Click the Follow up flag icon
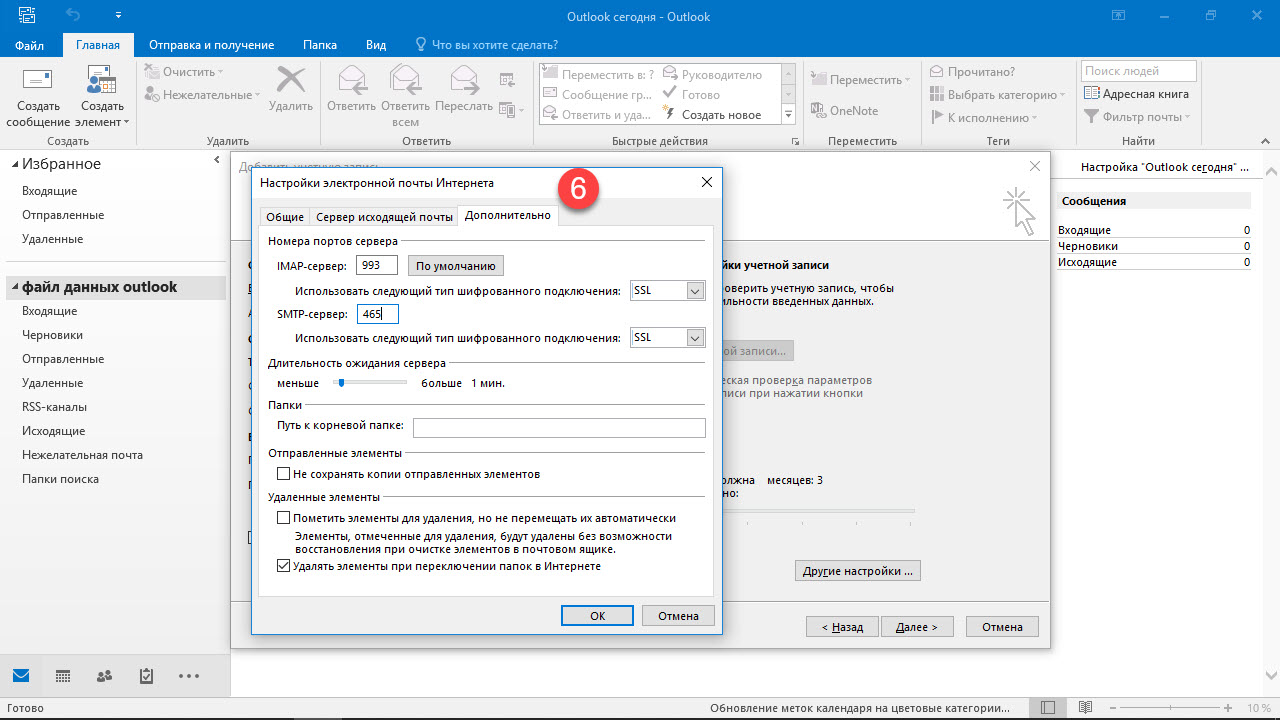Image resolution: width=1280 pixels, height=720 pixels. [x=937, y=118]
